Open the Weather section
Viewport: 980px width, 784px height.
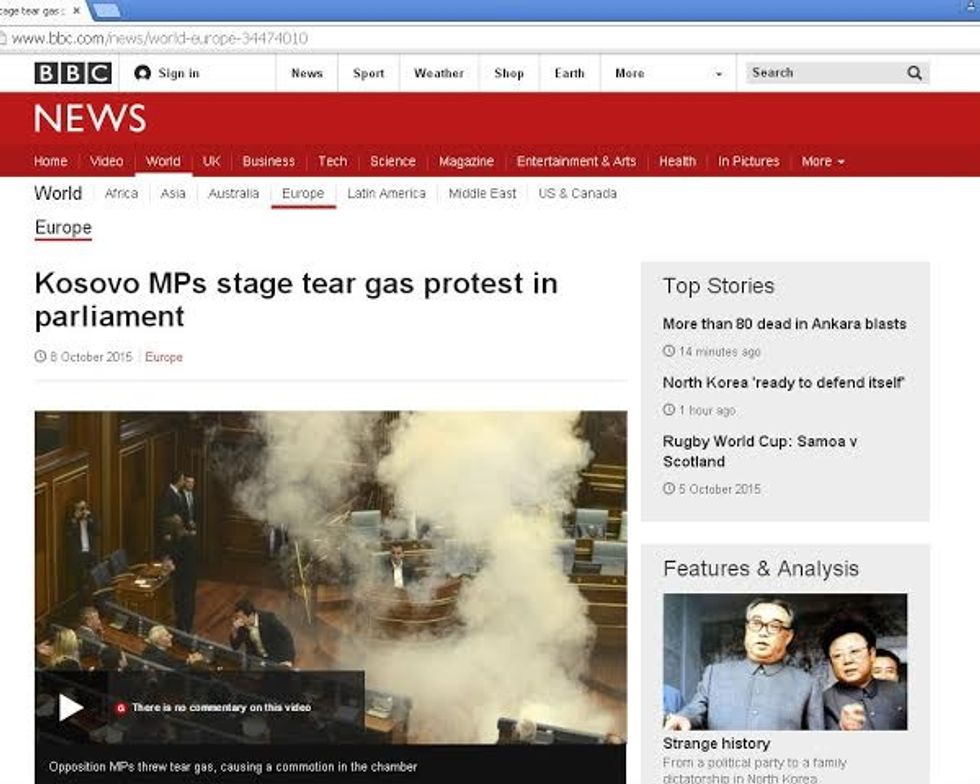tap(439, 73)
